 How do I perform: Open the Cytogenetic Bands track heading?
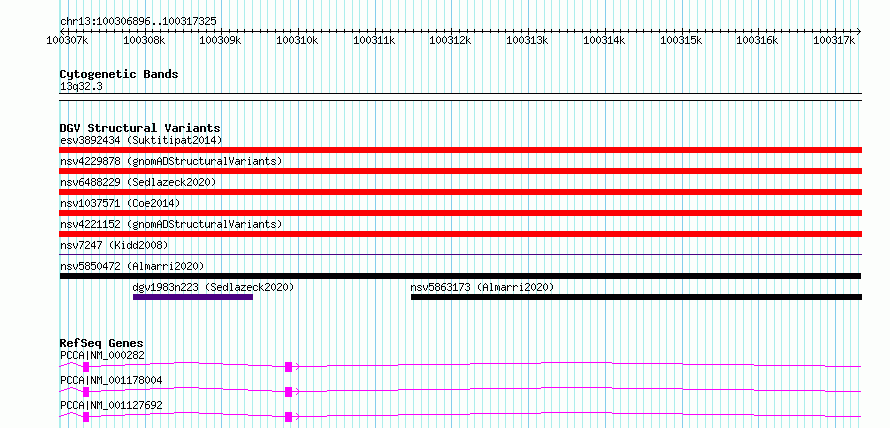(119, 74)
